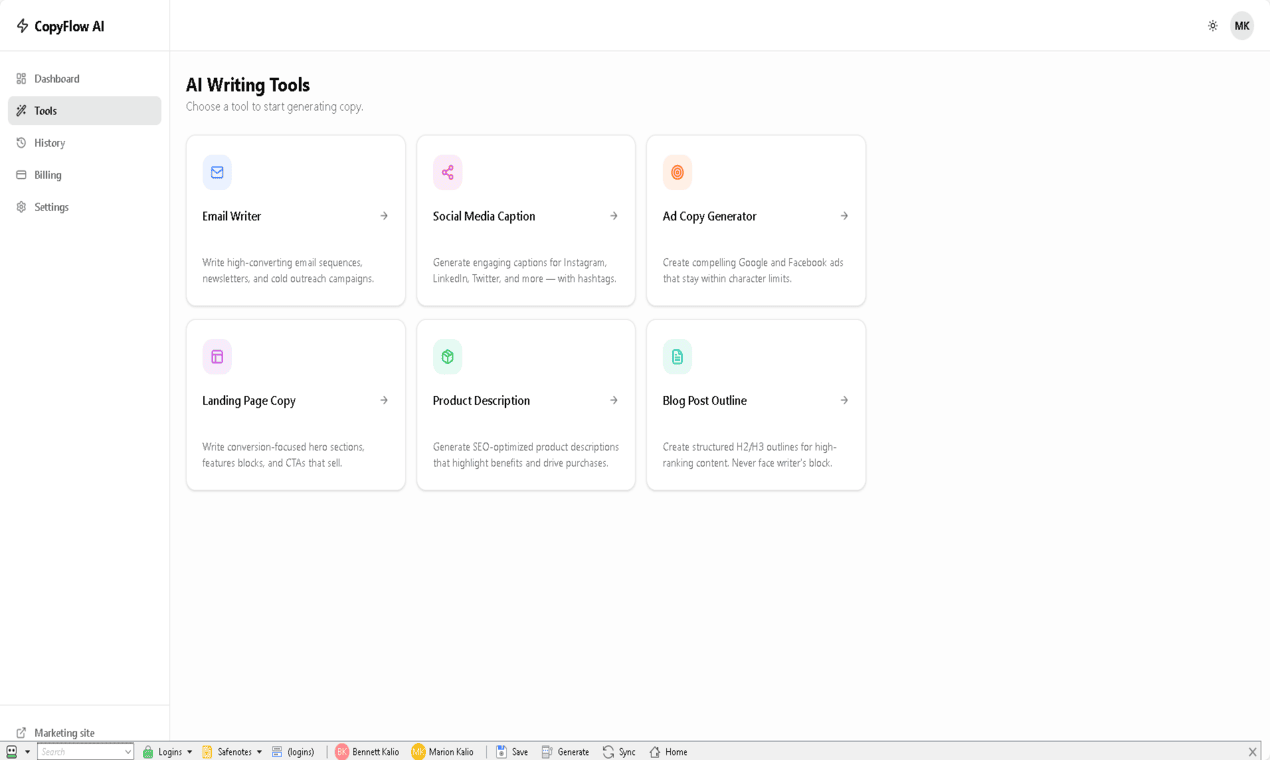Click the Product Description cube icon
The width and height of the screenshot is (1270, 760).
coord(447,356)
